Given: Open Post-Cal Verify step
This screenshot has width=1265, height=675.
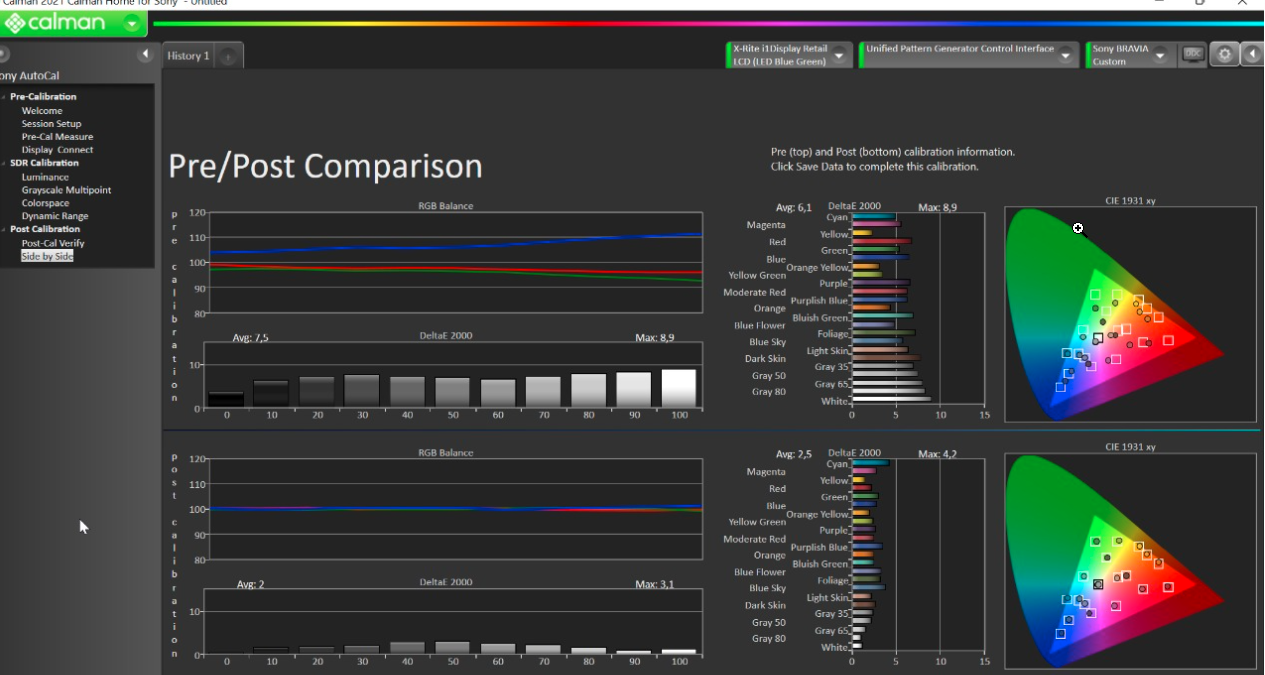Looking at the screenshot, I should click(53, 243).
